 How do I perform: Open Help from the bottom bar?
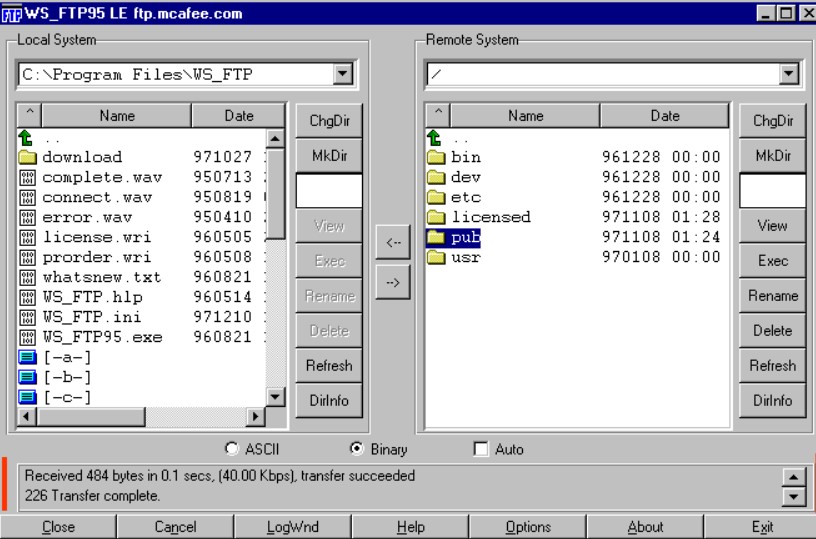(411, 527)
